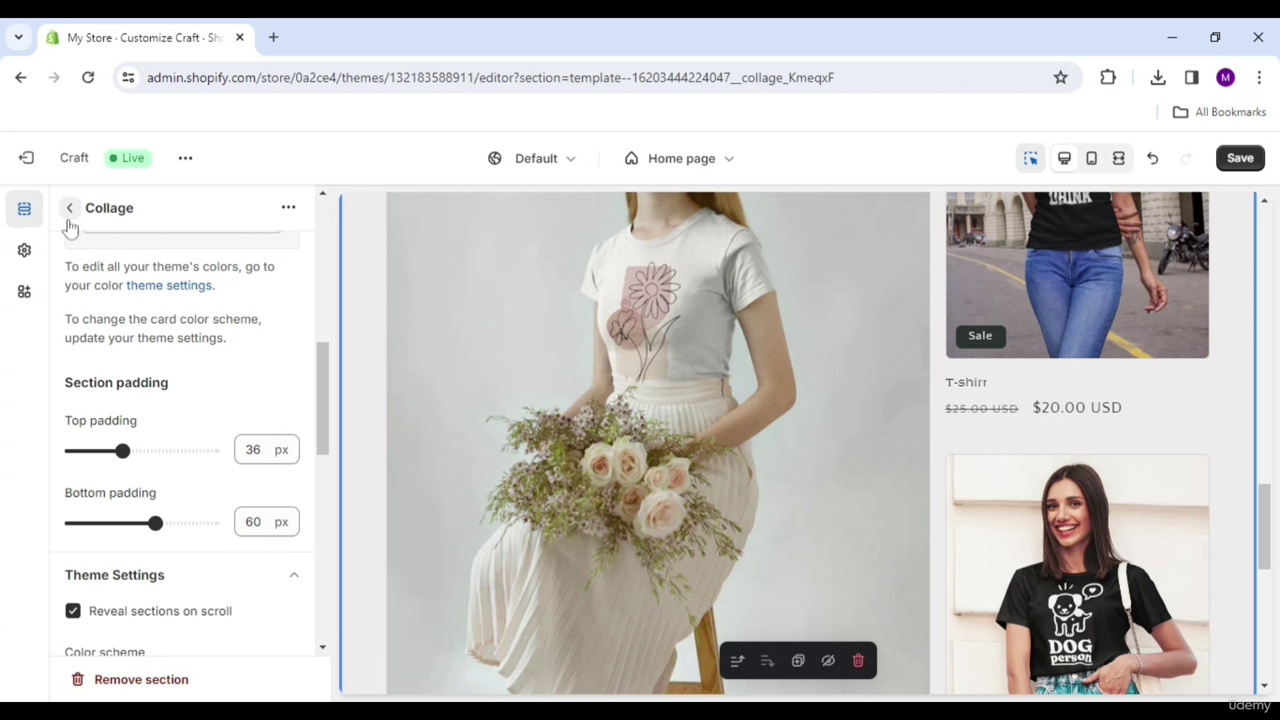Screen dimensions: 1280x720
Task: Click the preview pane vertical scrollbar
Action: 1264,525
